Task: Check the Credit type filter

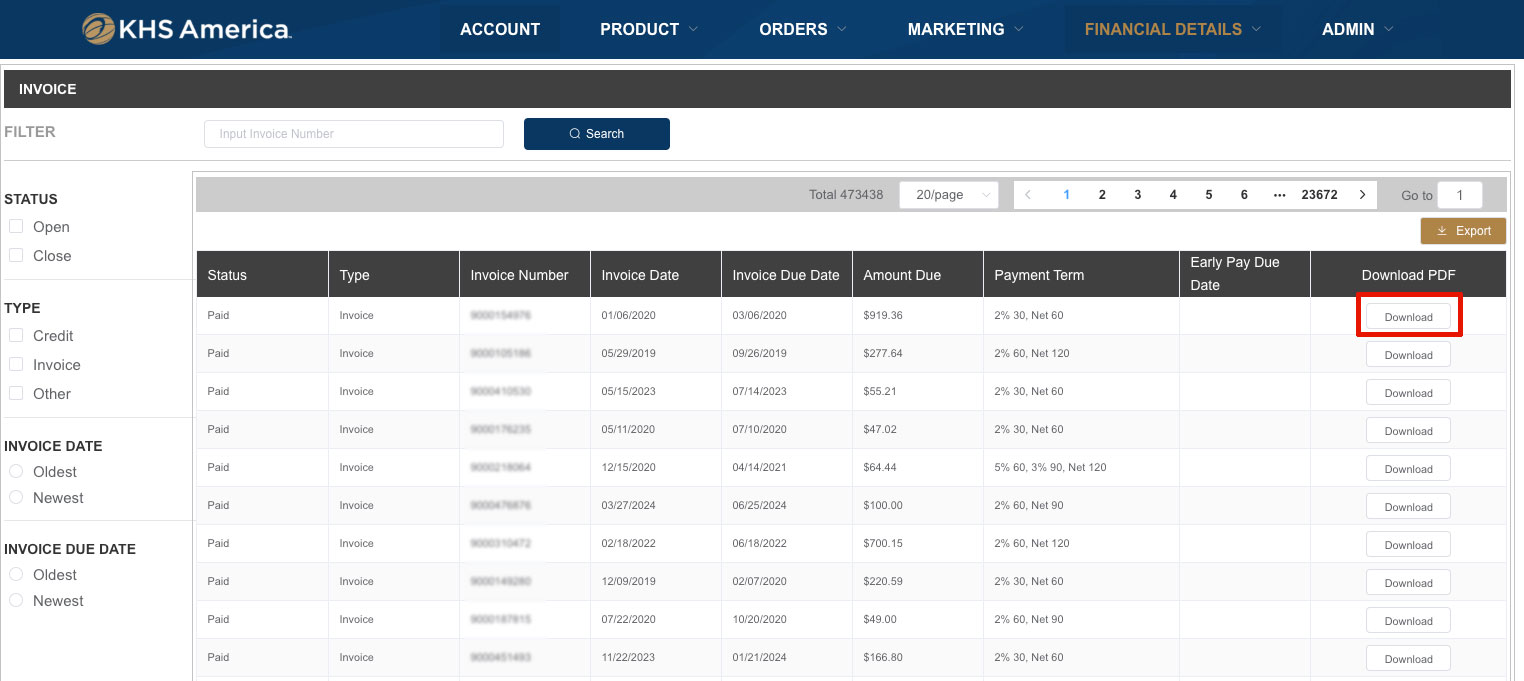Action: coord(15,335)
